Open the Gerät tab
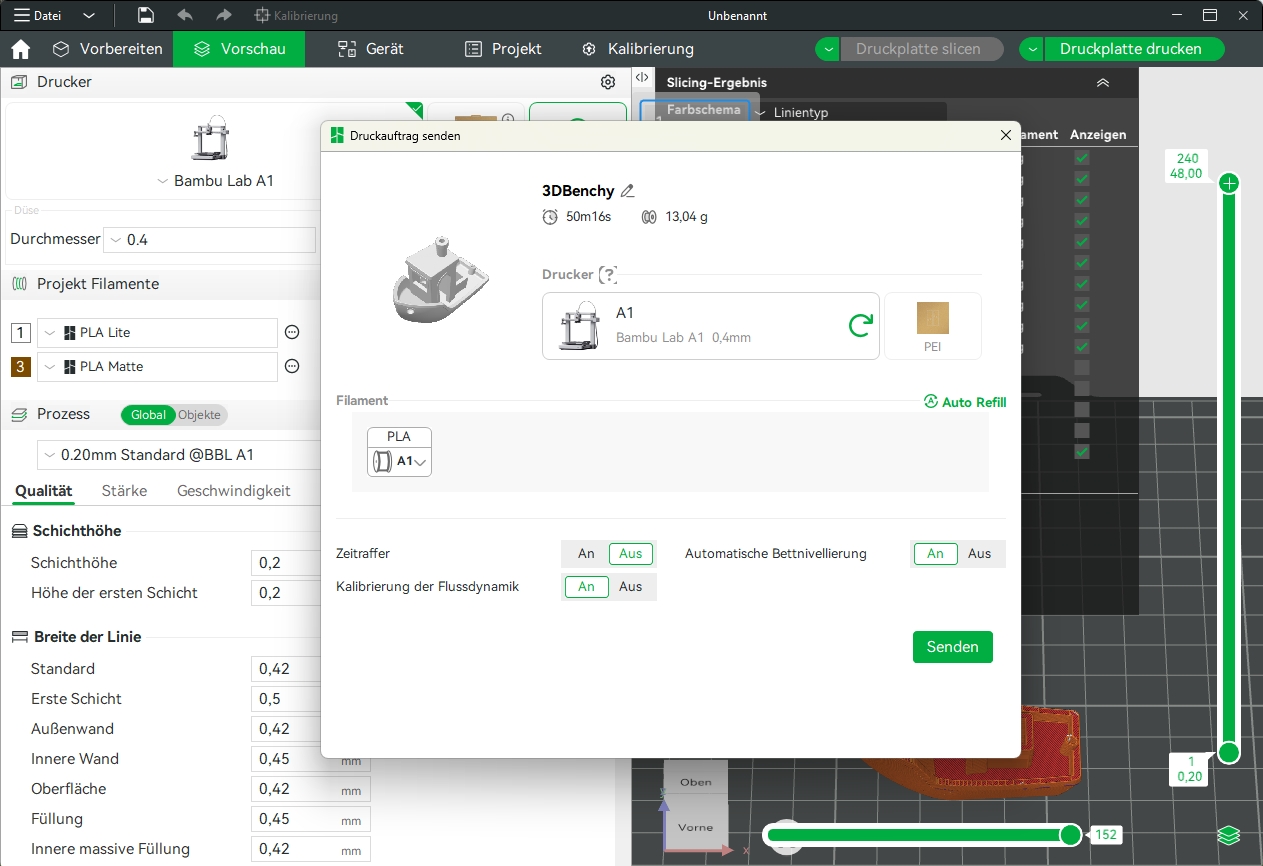This screenshot has height=866, width=1263. coord(371,49)
